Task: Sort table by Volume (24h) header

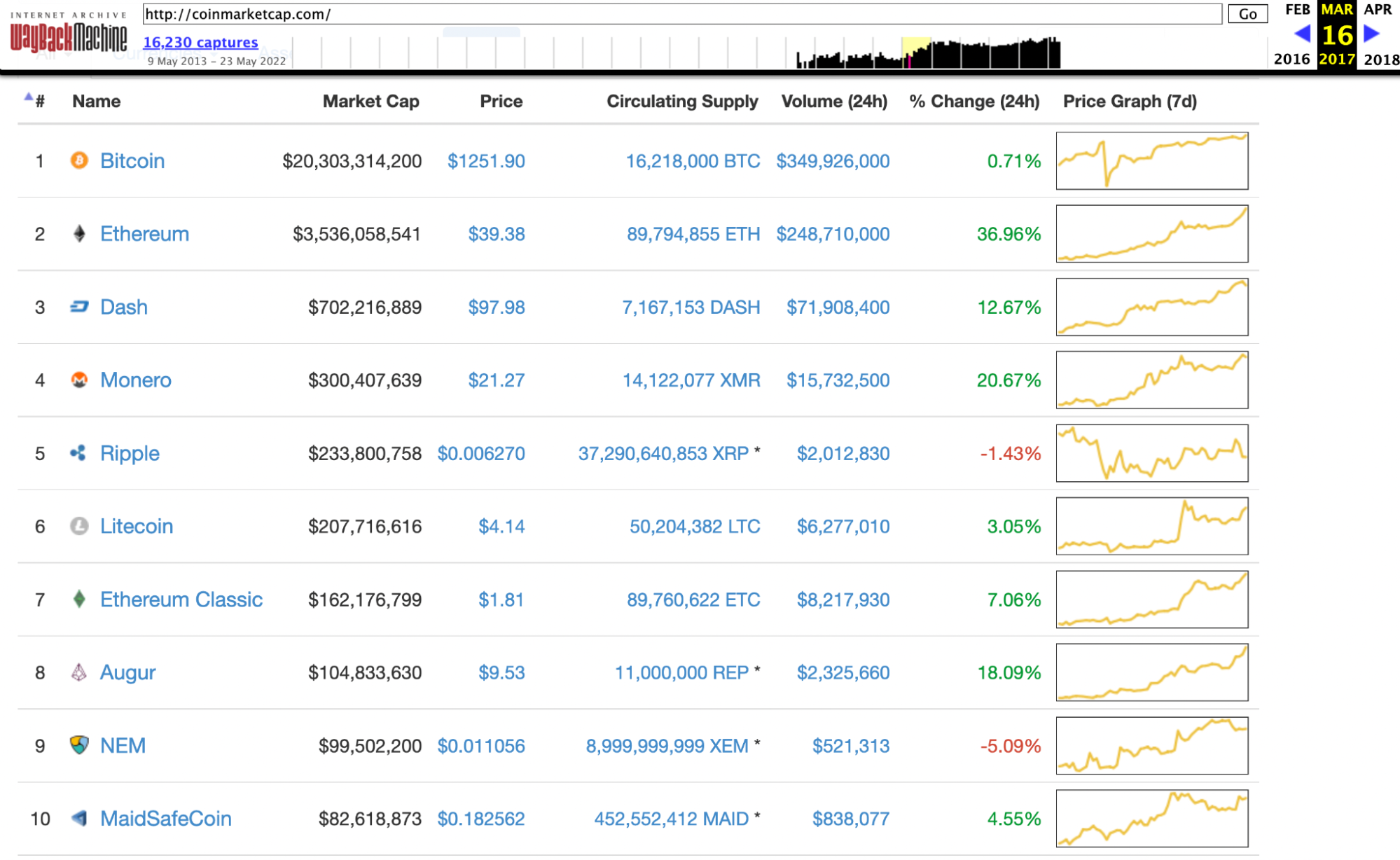Action: tap(833, 102)
